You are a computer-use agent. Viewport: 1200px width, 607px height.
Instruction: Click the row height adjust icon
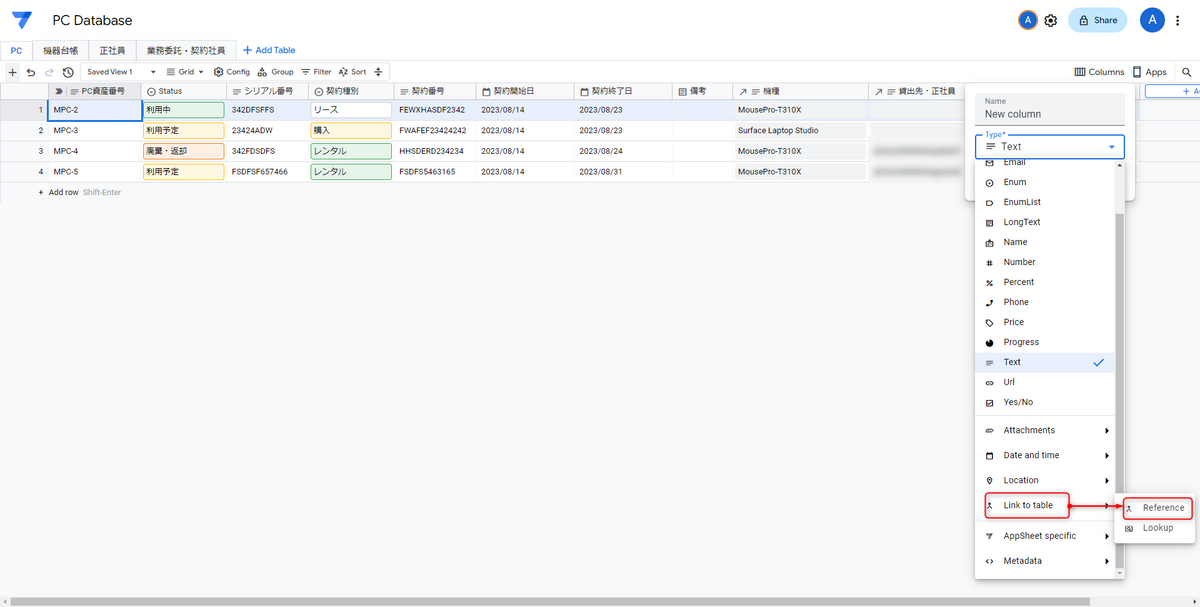click(378, 72)
